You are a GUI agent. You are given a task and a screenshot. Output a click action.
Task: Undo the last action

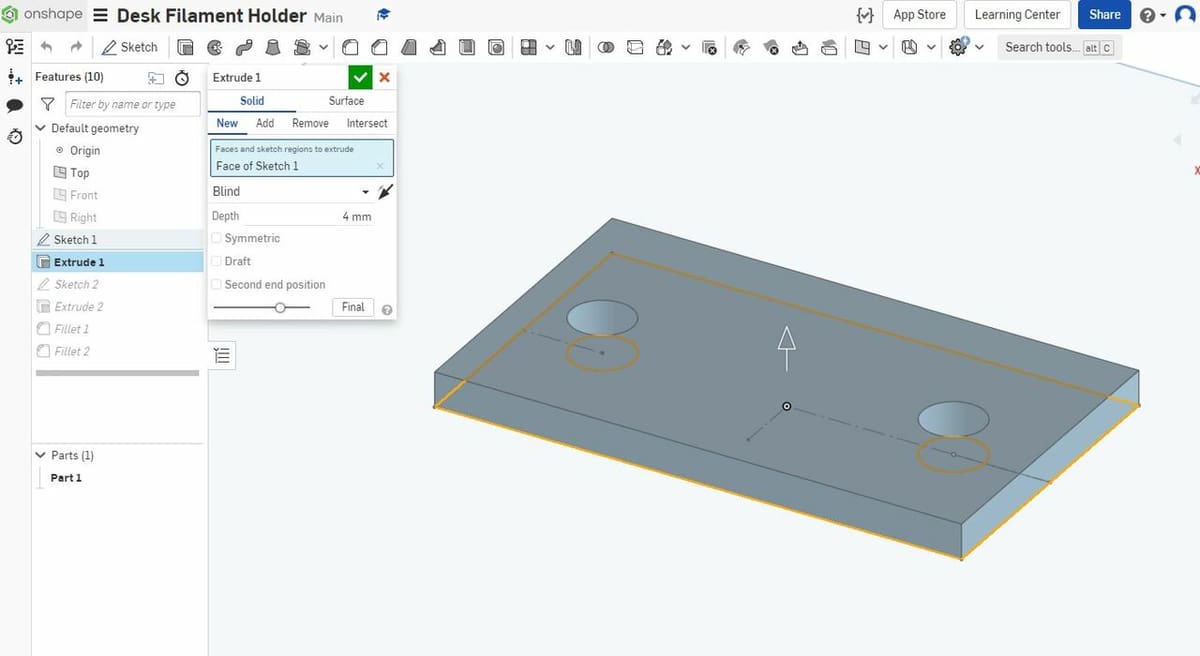pos(46,47)
